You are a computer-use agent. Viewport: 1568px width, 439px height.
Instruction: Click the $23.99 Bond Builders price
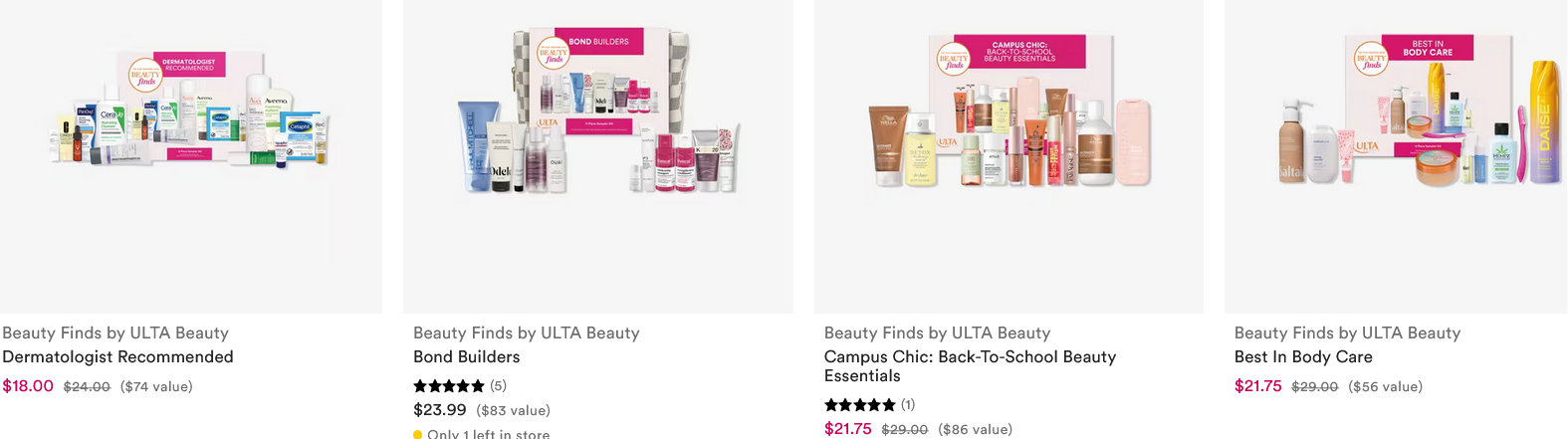click(x=440, y=410)
